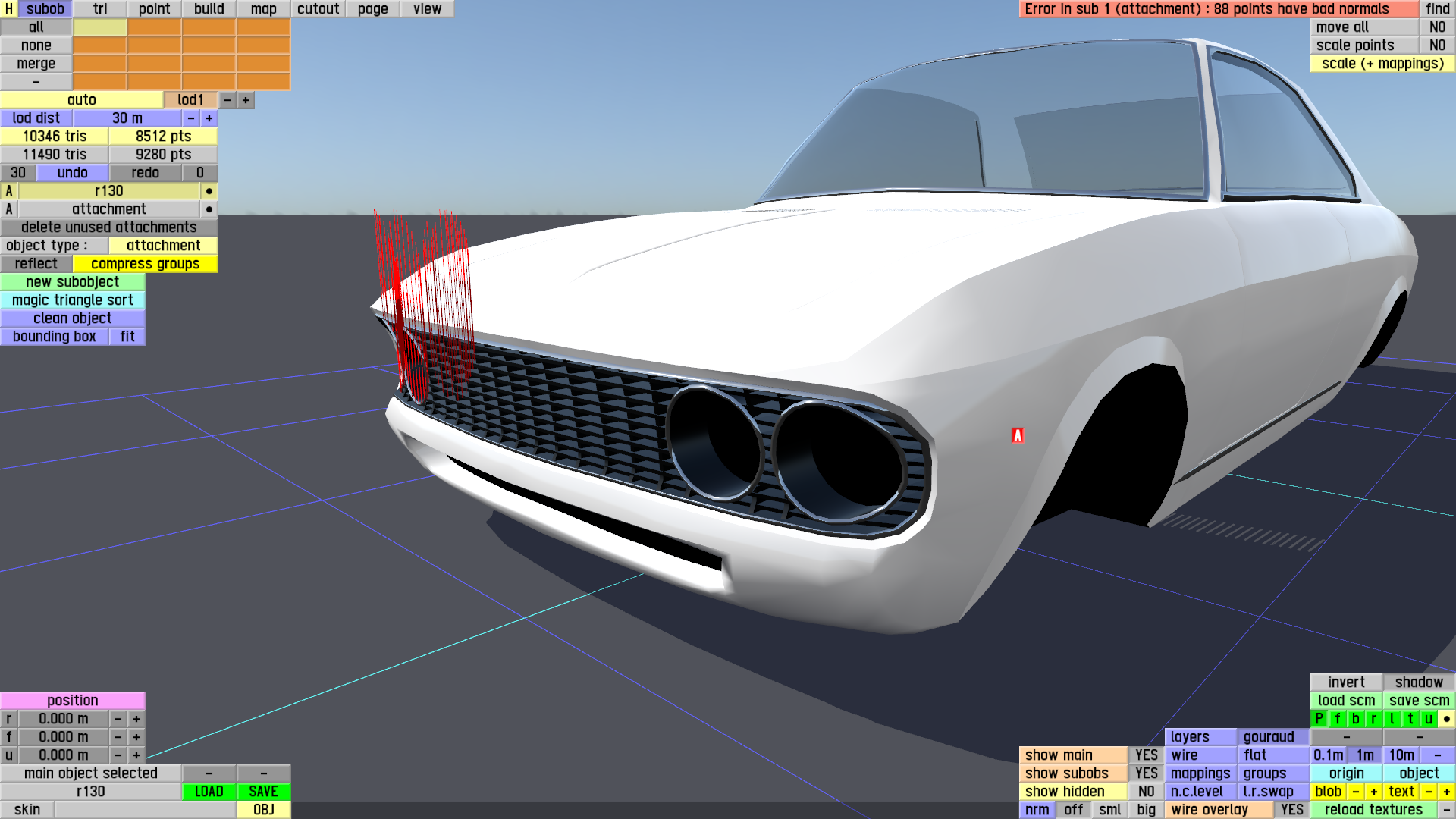Click the dot next to r130 object
Screen dimensions: 1456x819
tap(209, 191)
